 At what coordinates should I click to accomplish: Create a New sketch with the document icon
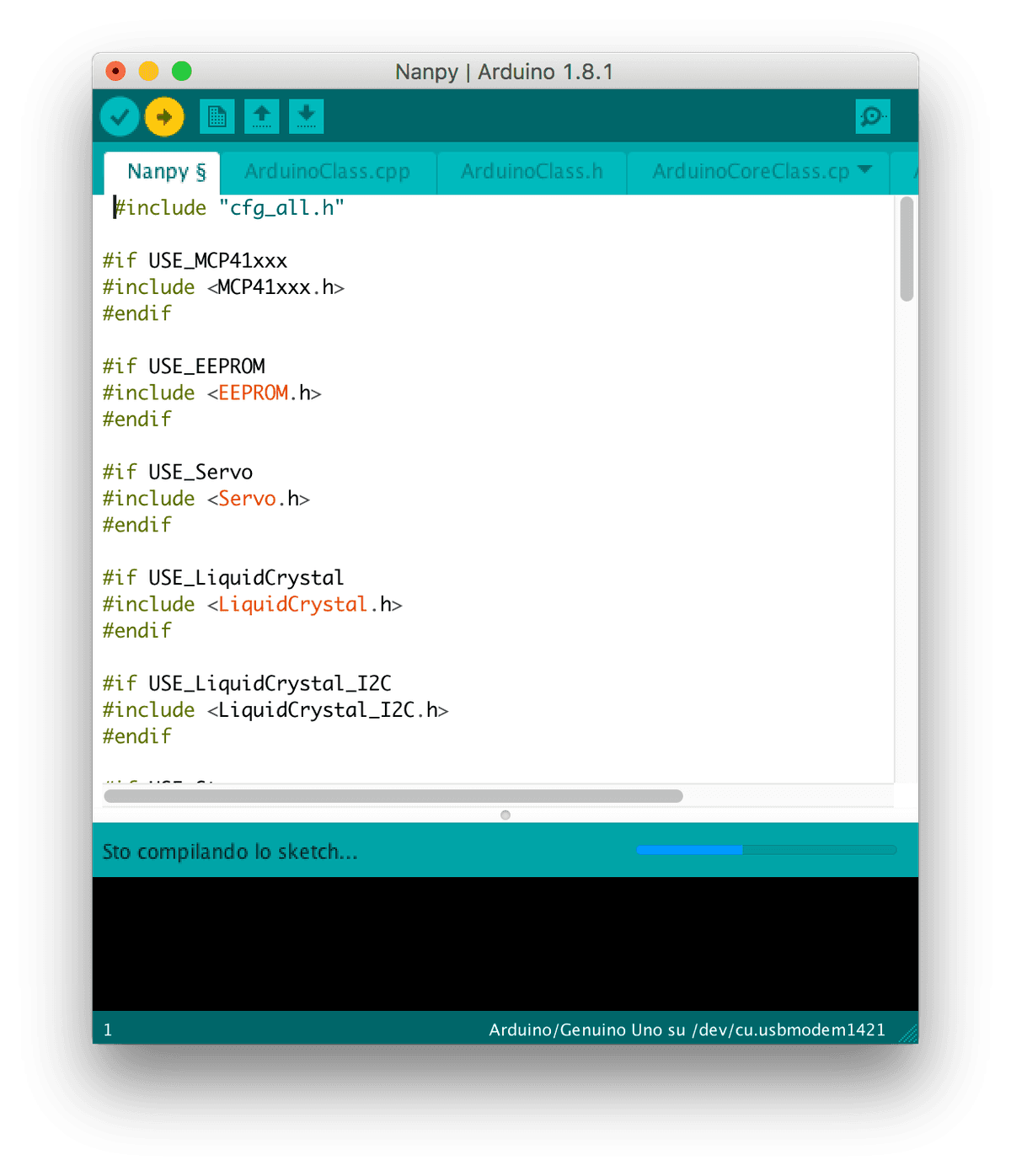(x=217, y=116)
